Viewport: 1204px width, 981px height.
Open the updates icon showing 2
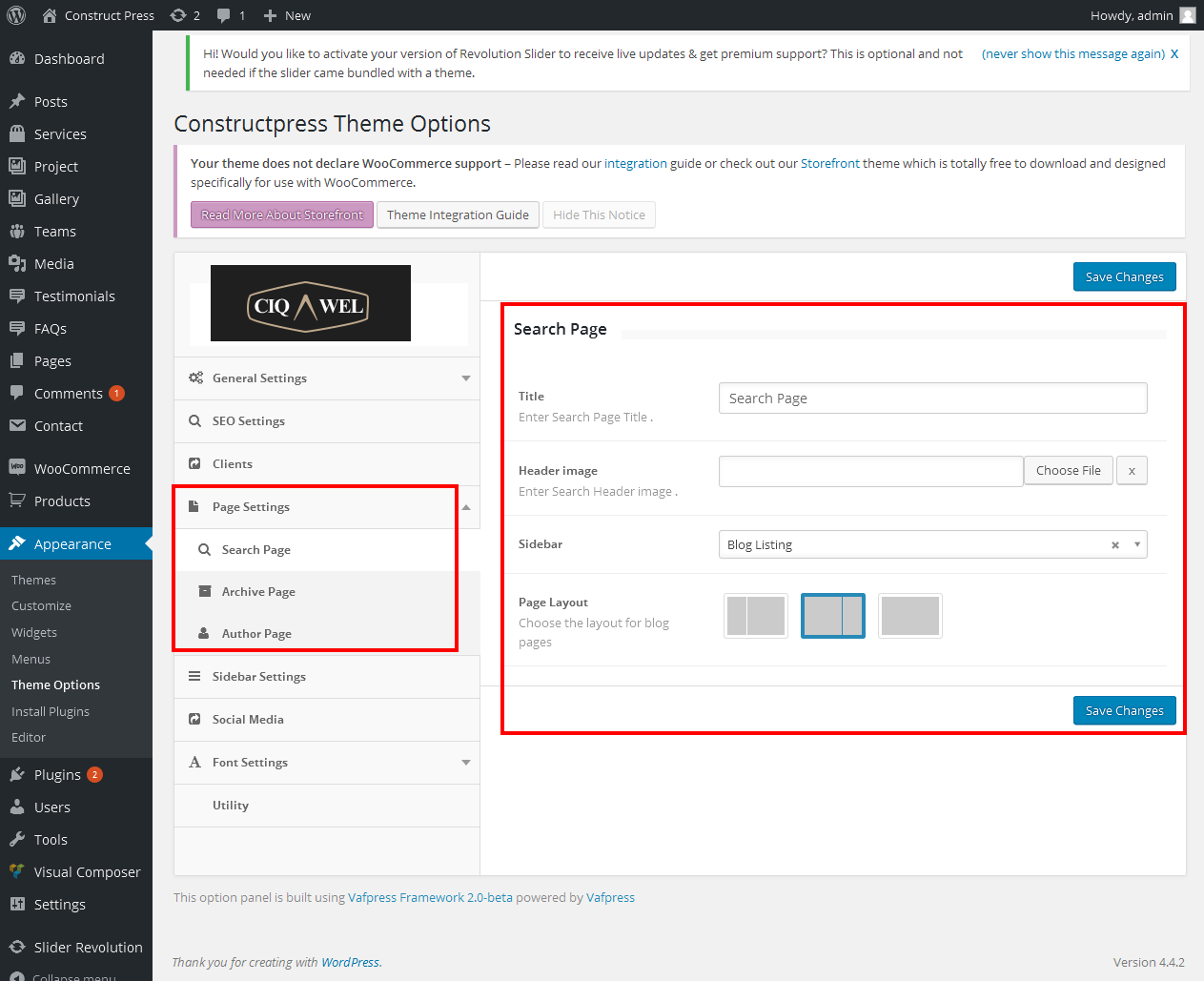[x=178, y=15]
